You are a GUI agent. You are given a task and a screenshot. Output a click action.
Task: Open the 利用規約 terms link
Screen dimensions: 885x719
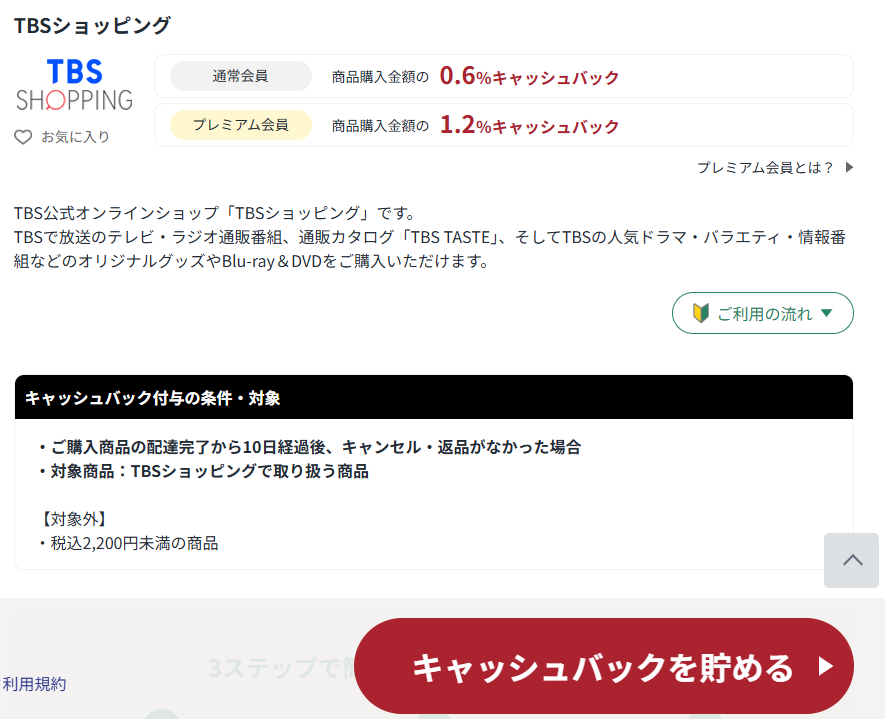pyautogui.click(x=34, y=684)
